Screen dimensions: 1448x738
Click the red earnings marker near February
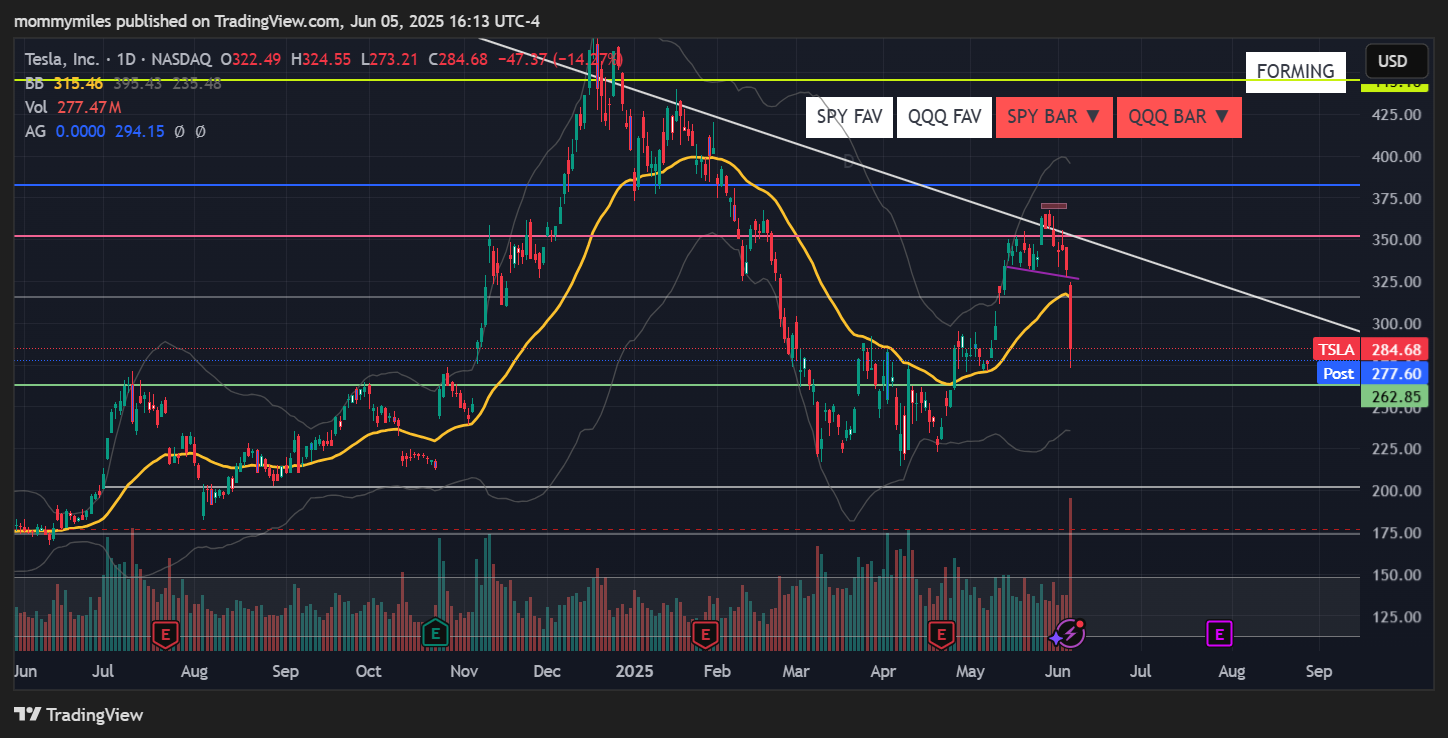[705, 633]
